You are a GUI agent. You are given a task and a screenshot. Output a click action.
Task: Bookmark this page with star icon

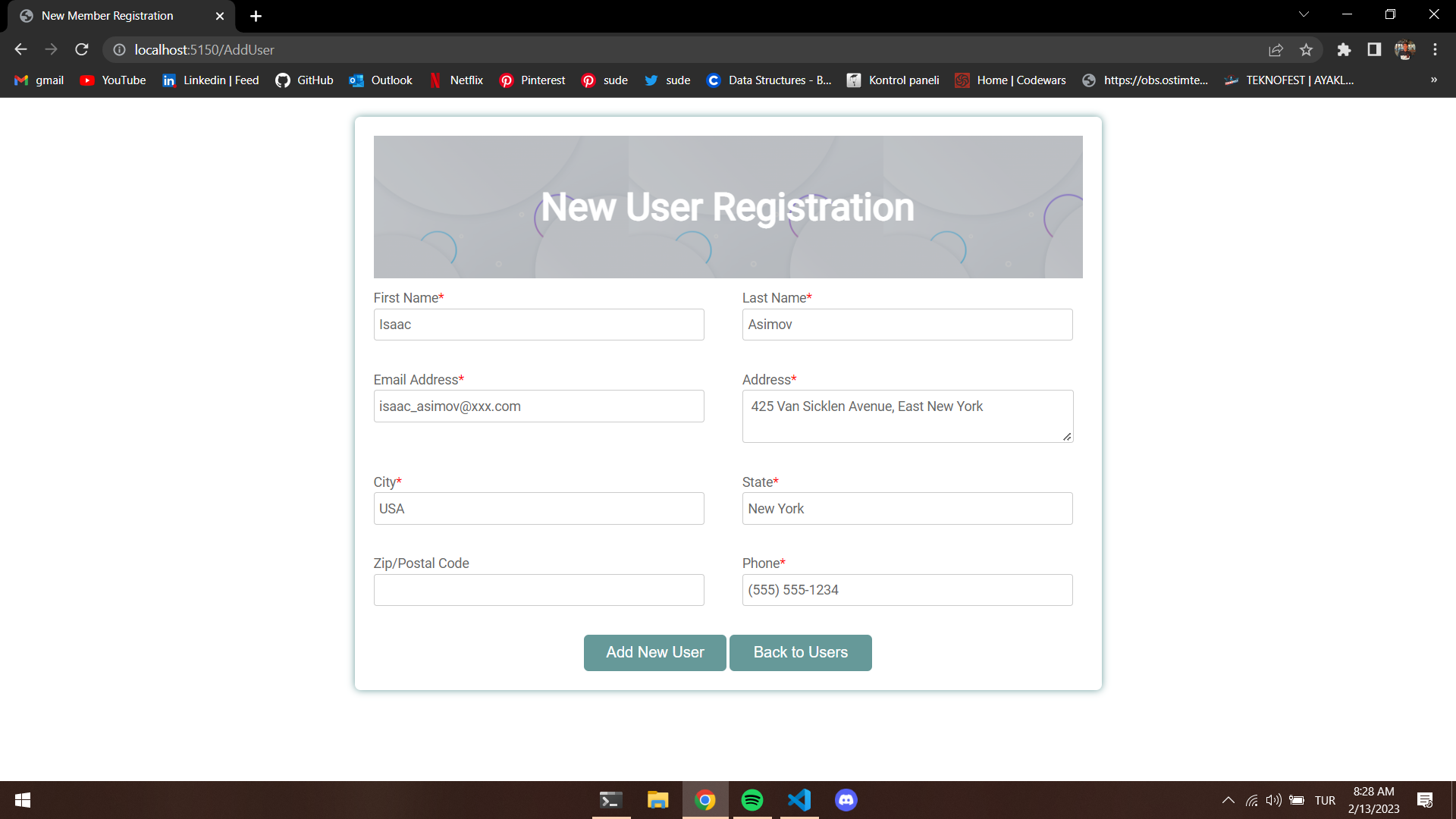coord(1306,50)
